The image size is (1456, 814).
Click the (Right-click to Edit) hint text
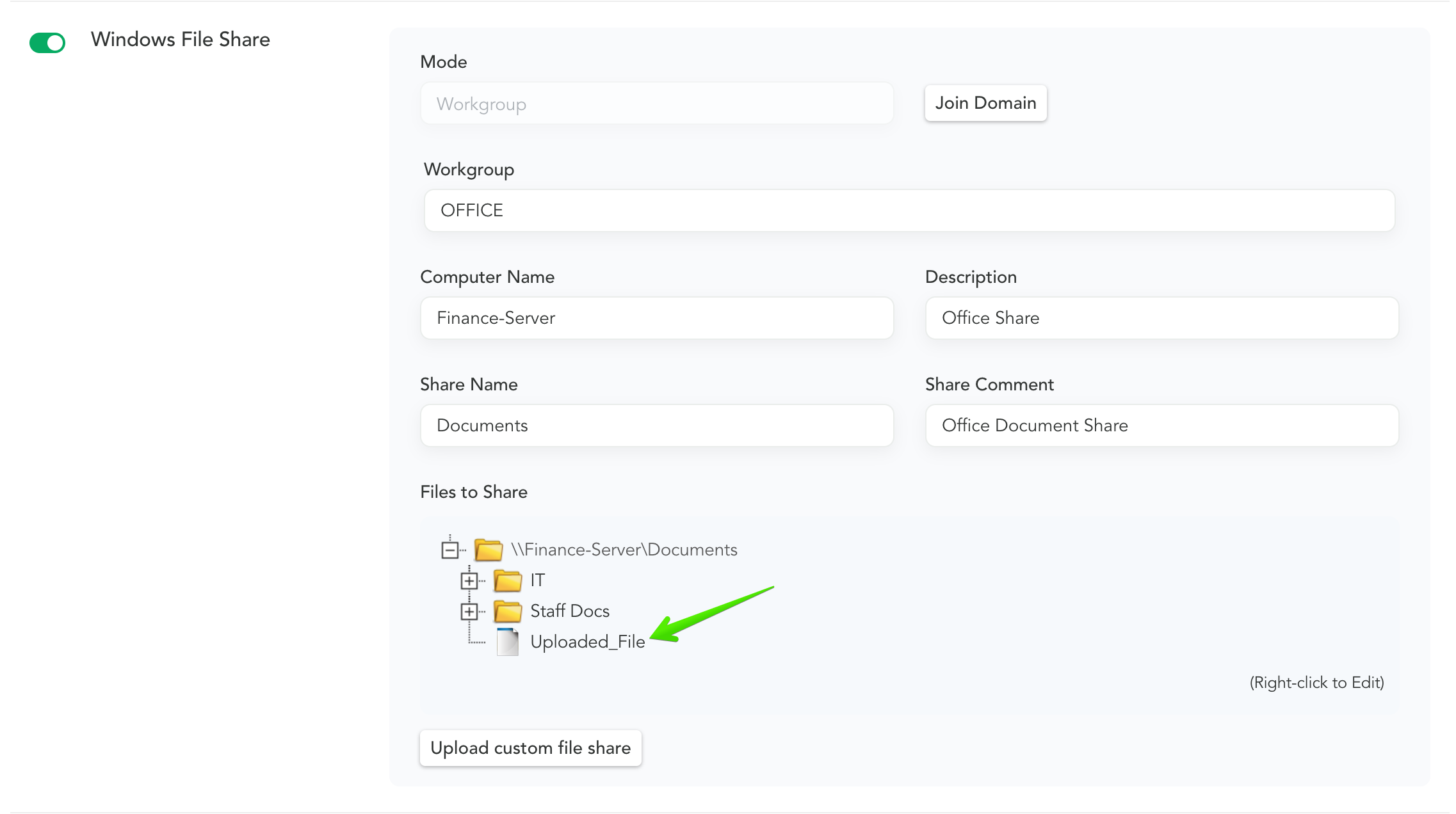1316,683
